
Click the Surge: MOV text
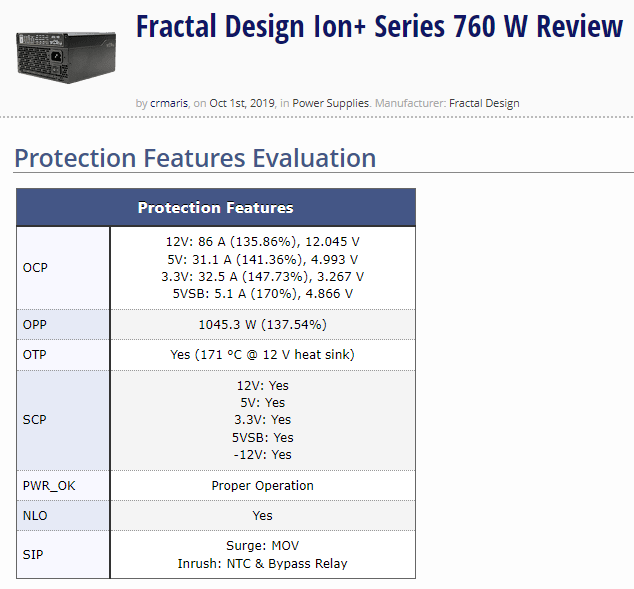coord(262,546)
